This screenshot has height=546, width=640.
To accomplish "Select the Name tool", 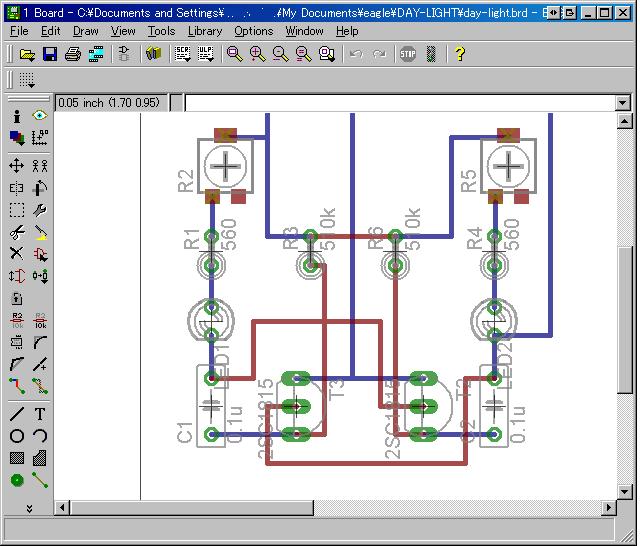I will coord(17,321).
